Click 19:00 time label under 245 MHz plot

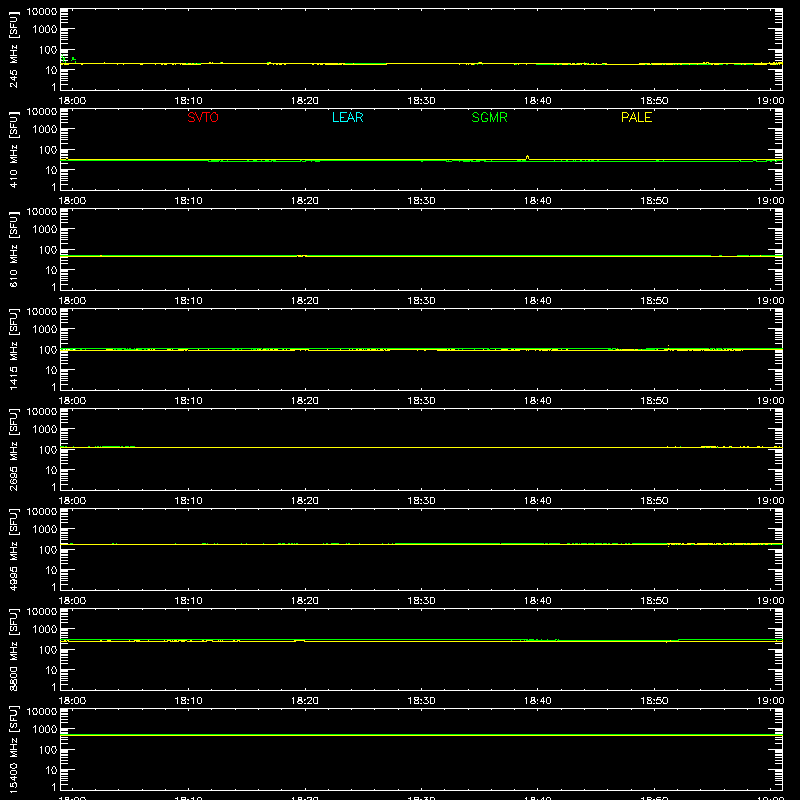point(770,101)
